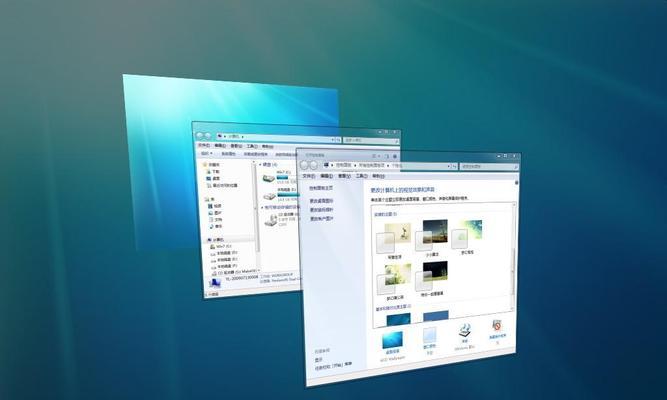This screenshot has height=400, width=667.
Task: Click System properties in Computer toolbar
Action: tap(228, 154)
